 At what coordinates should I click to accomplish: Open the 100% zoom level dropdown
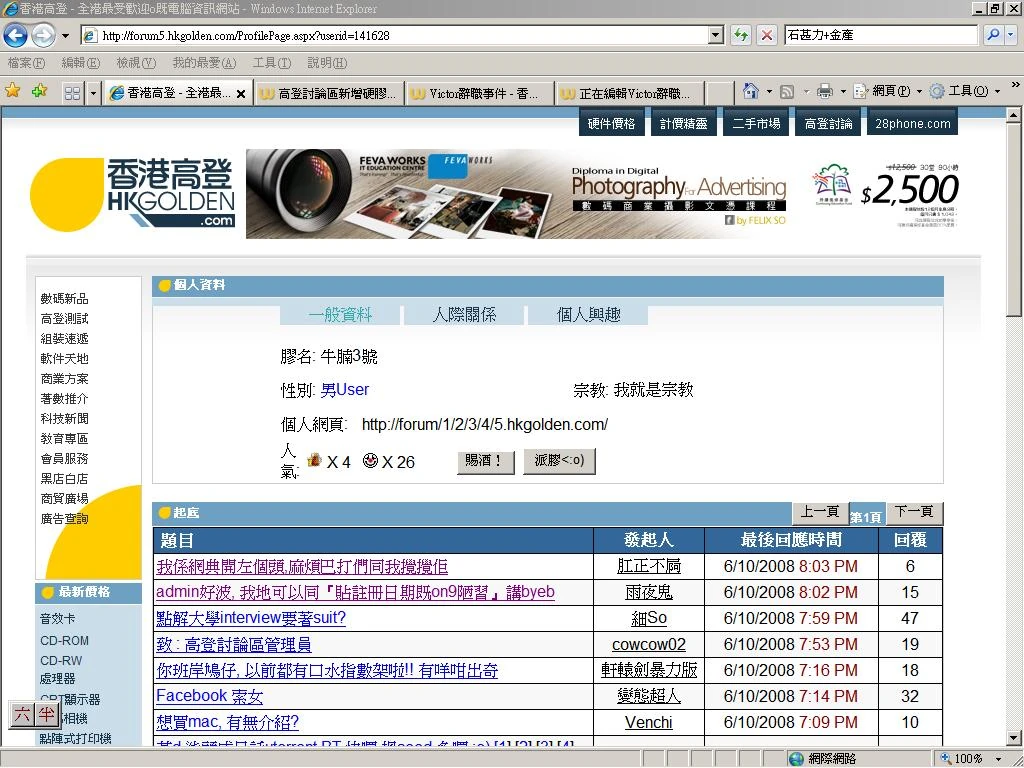(999, 759)
